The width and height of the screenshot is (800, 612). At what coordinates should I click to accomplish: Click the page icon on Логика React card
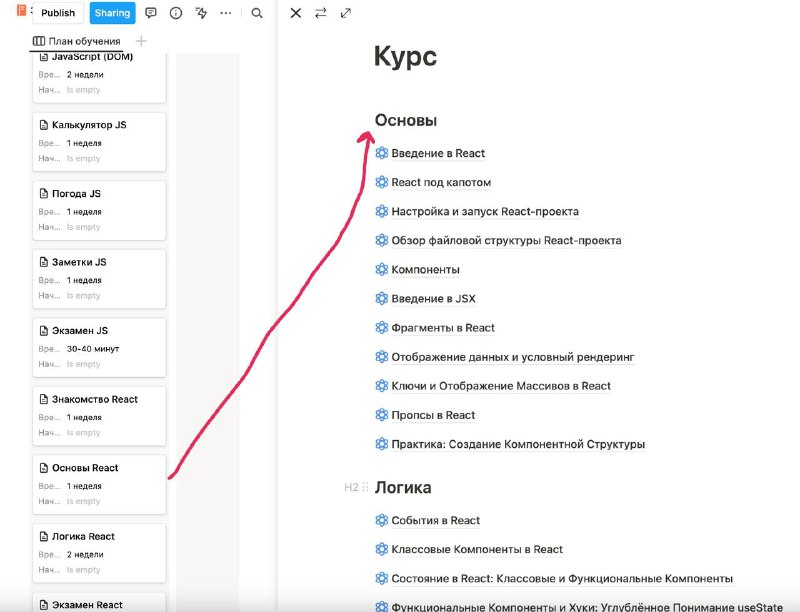[44, 537]
